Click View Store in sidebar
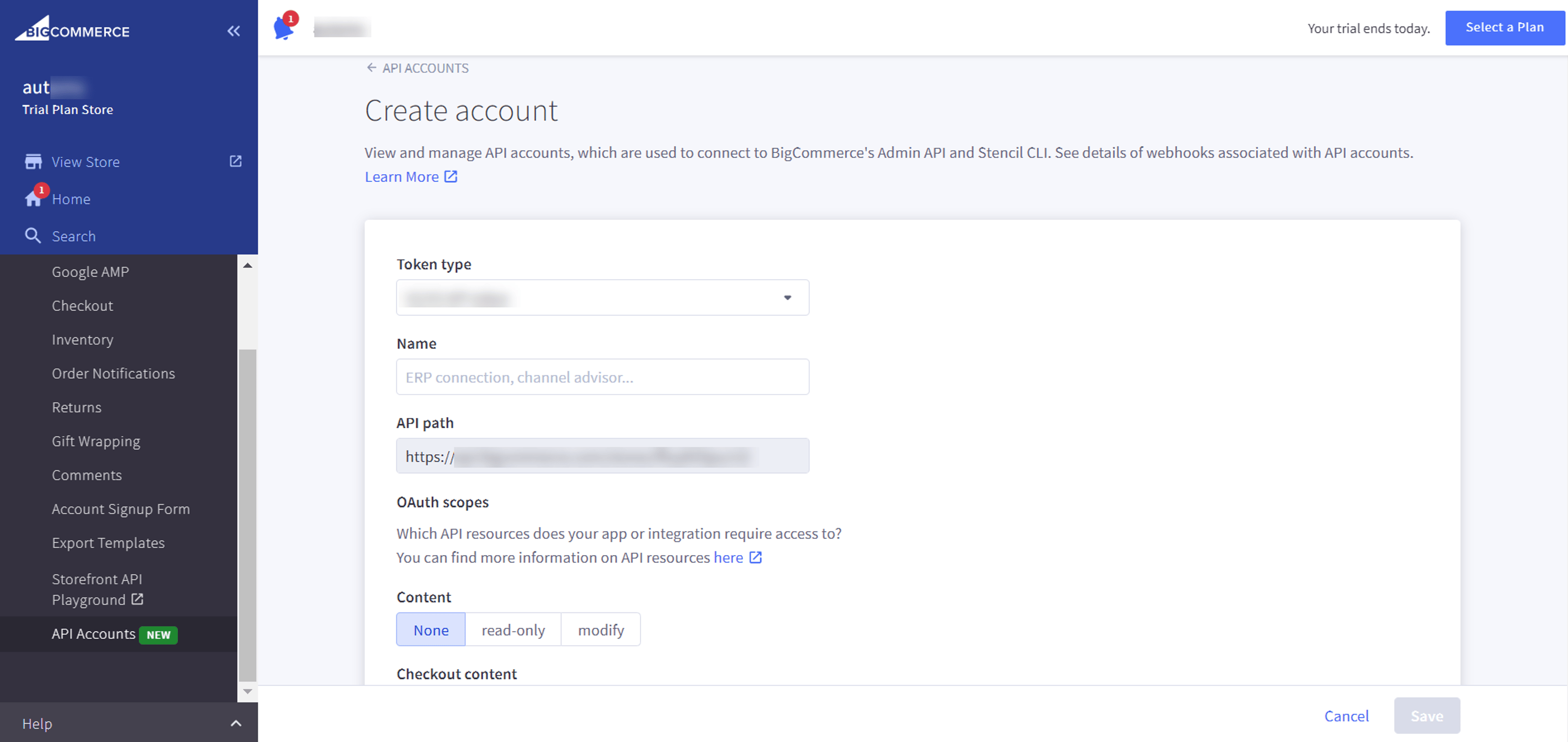 point(85,162)
